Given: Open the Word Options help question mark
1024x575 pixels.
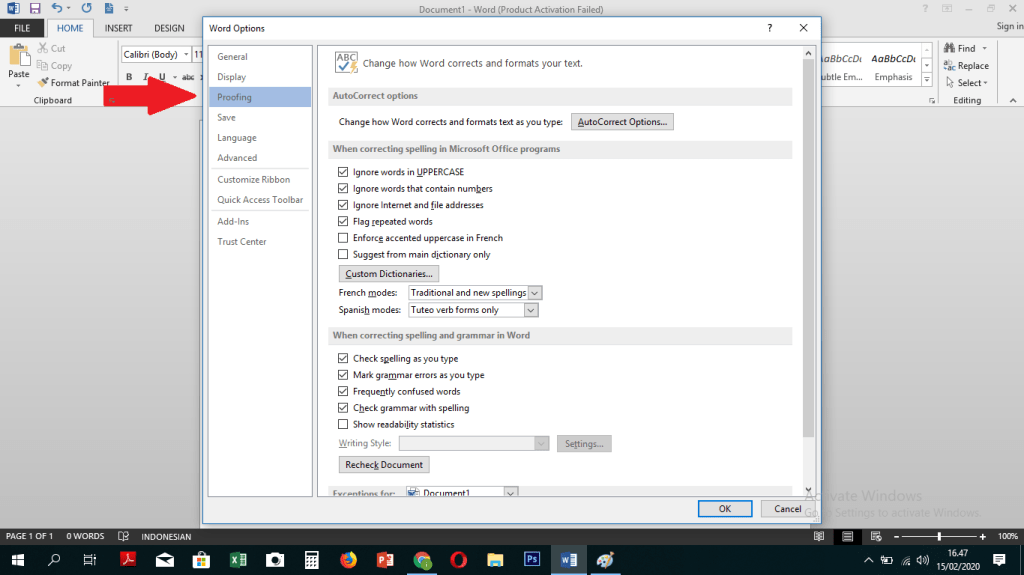Looking at the screenshot, I should pos(769,28).
